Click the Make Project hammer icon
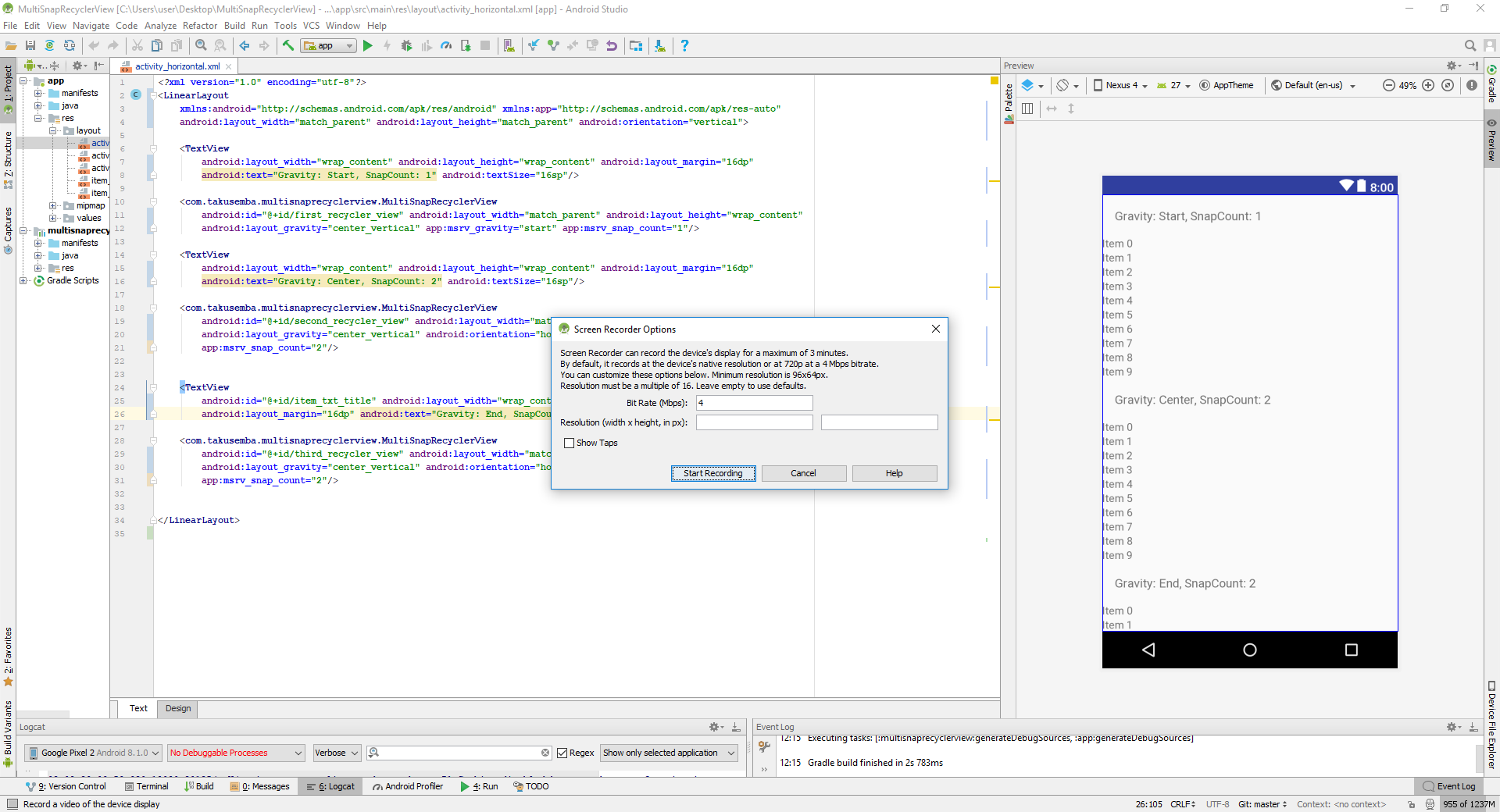1500x812 pixels. point(288,46)
